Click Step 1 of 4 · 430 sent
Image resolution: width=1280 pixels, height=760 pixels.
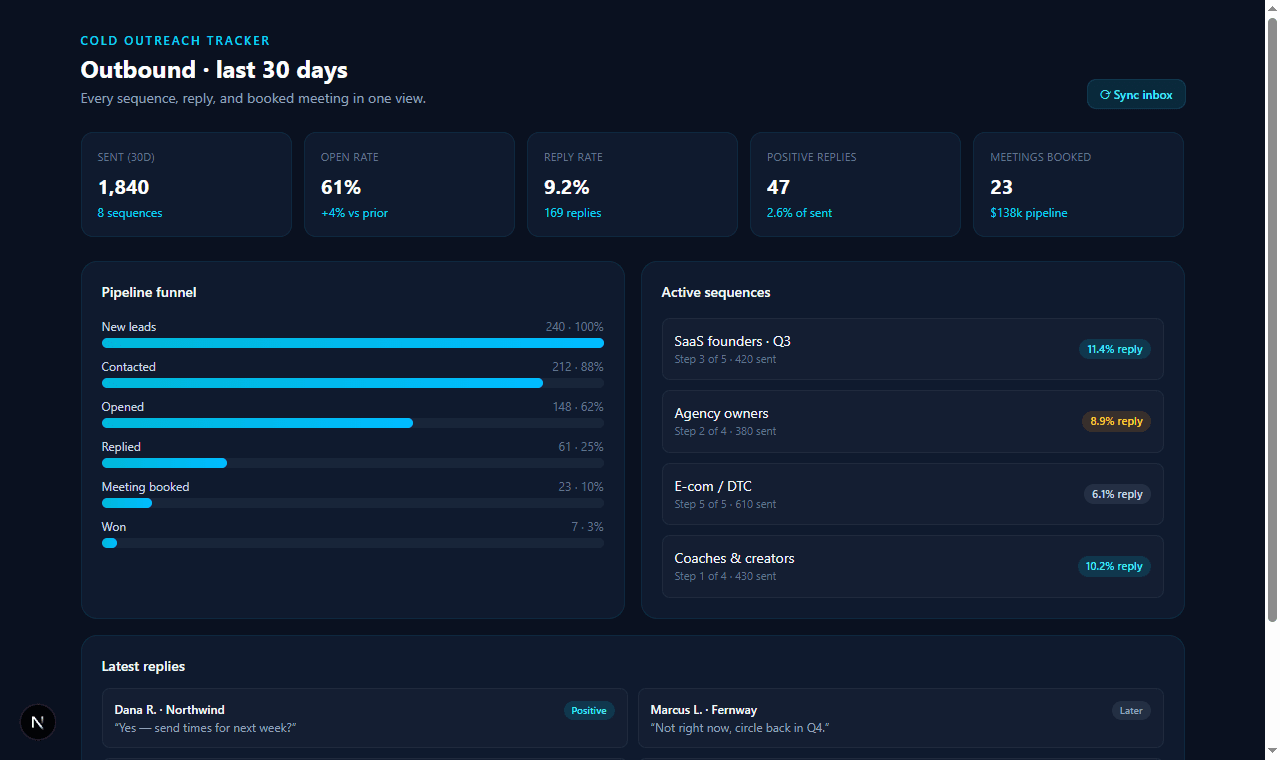725,576
